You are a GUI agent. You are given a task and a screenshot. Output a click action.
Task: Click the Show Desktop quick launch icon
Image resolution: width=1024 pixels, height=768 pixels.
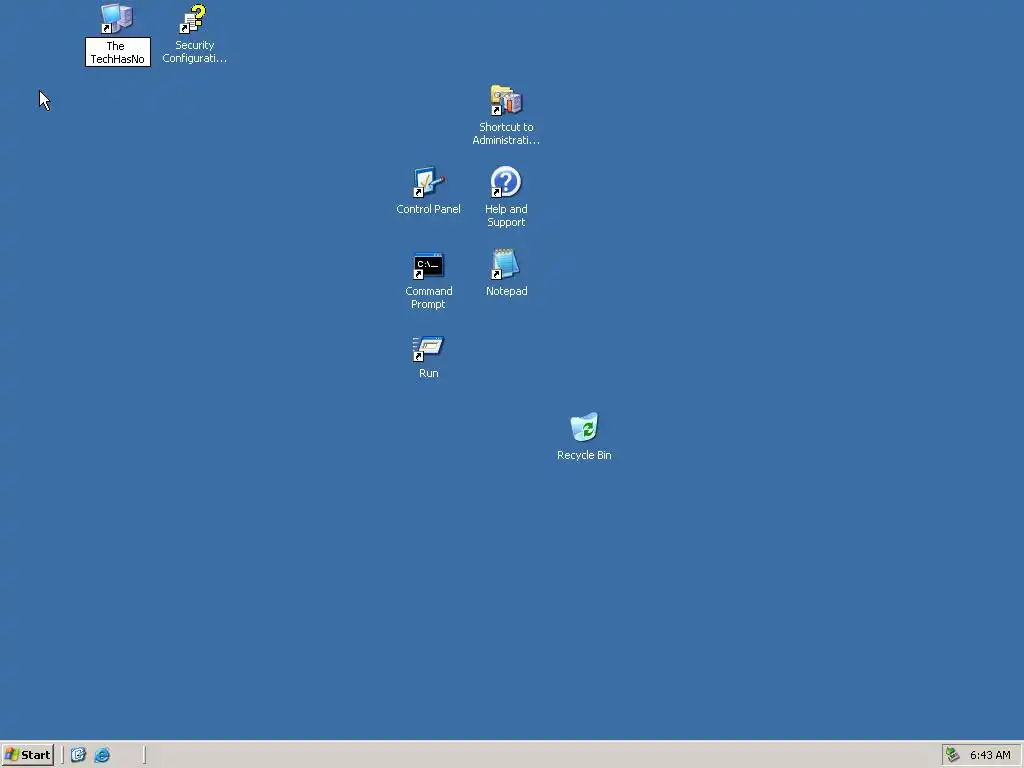[78, 755]
